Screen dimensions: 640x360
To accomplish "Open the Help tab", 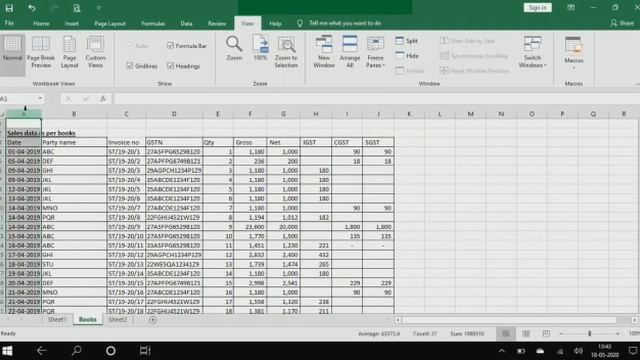I will click(275, 23).
